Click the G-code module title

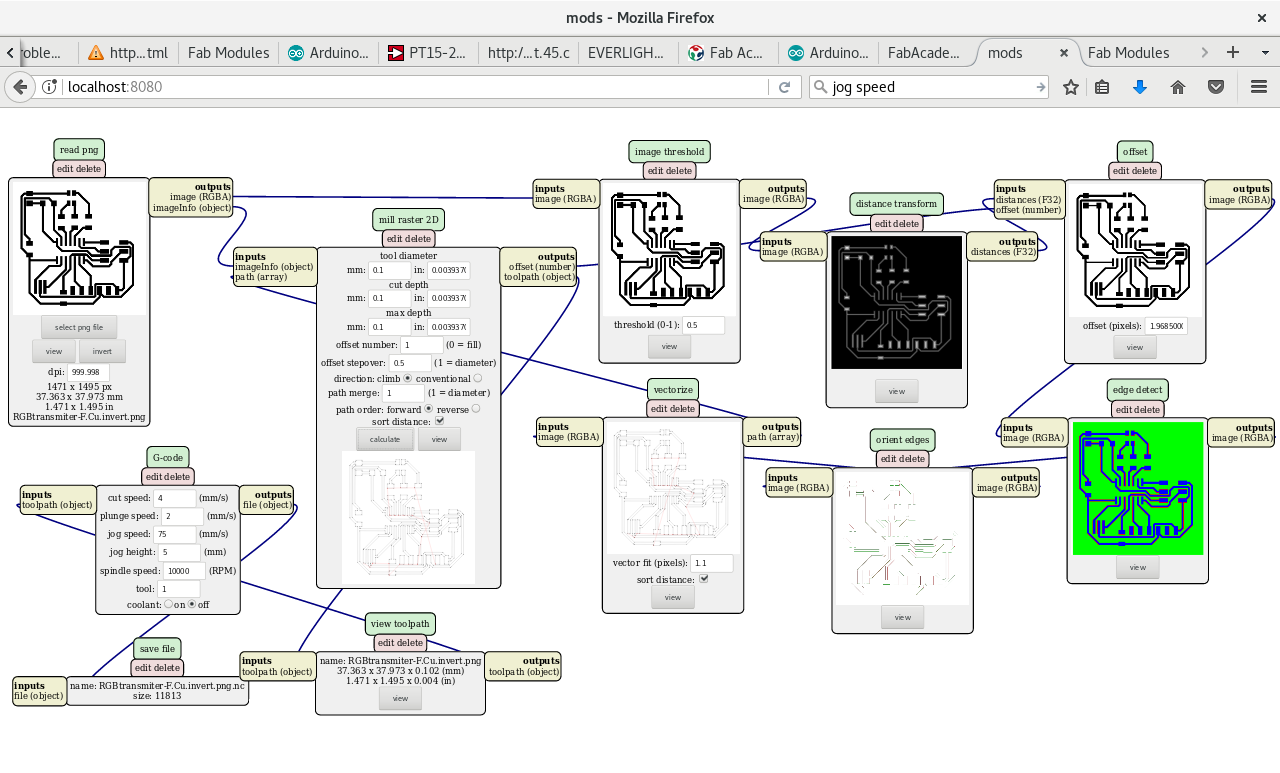[x=168, y=458]
